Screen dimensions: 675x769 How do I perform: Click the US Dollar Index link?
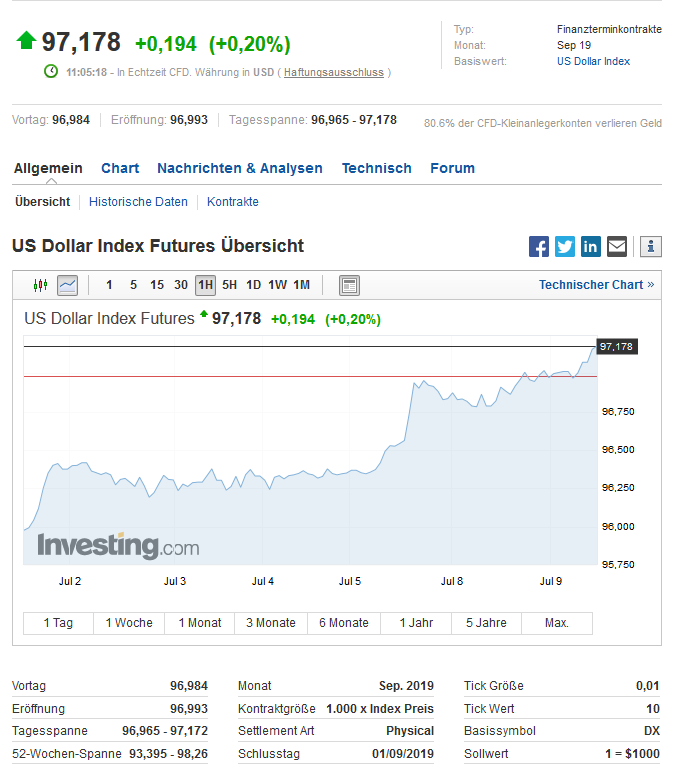(593, 61)
